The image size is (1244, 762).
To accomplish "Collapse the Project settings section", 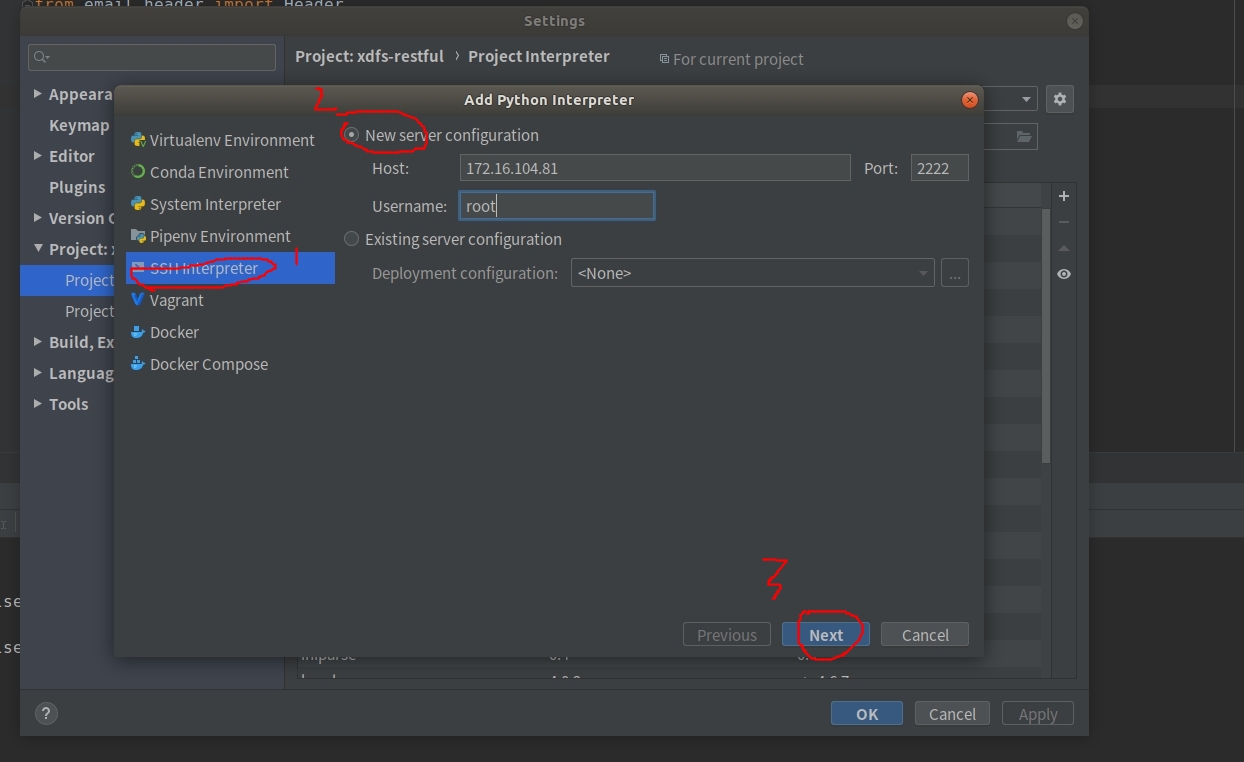I will coord(38,248).
